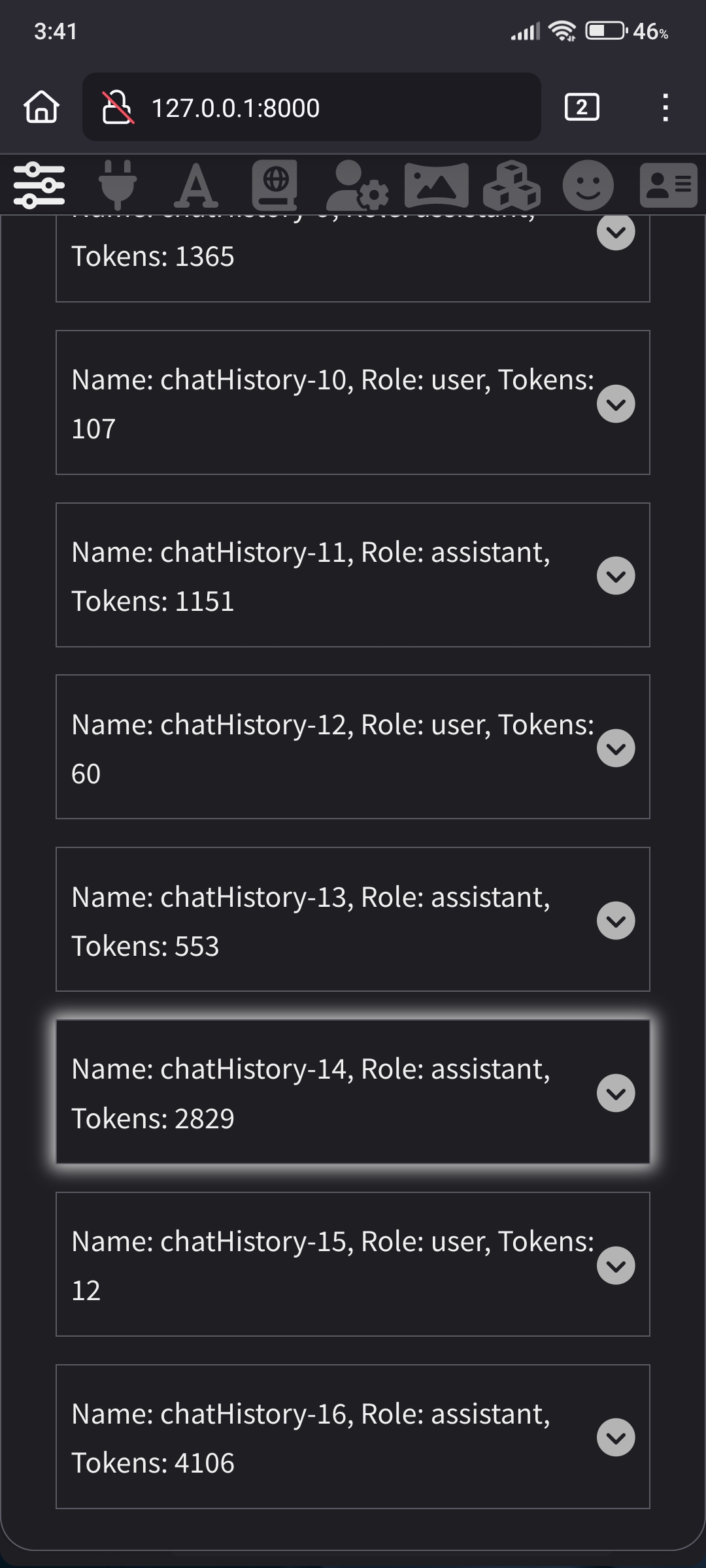Open the character management card icon
Screen dimensions: 706x1568
(x=668, y=186)
